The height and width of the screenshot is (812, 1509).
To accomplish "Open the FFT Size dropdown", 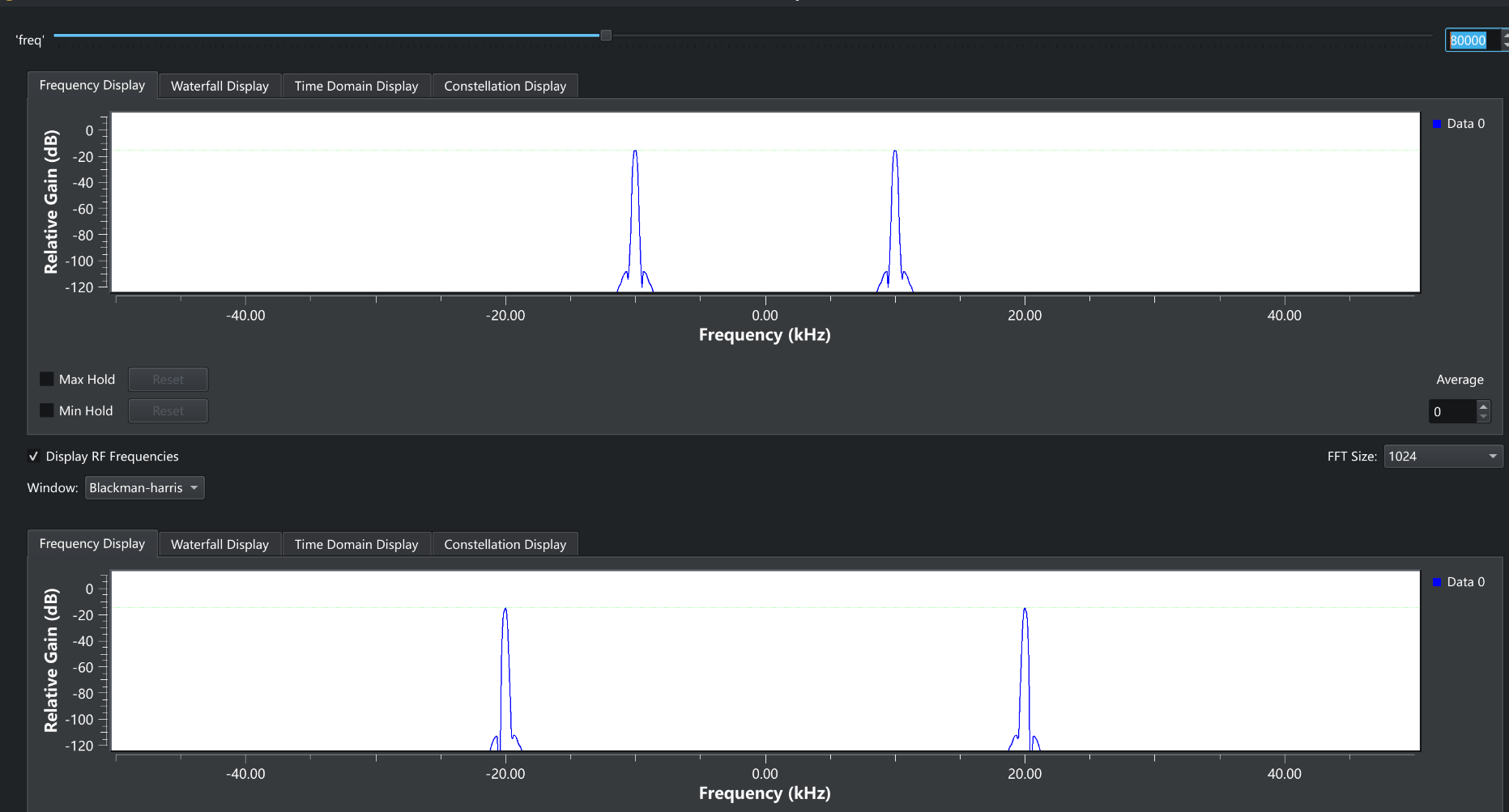I will (1443, 457).
